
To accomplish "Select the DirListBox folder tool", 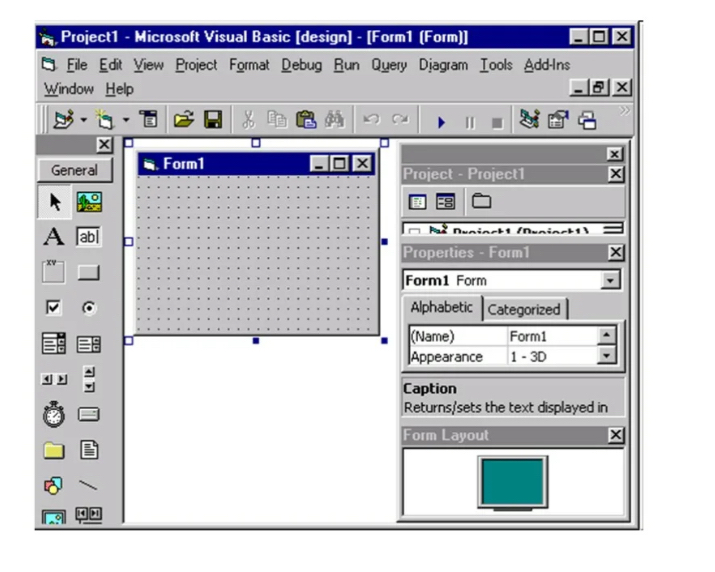I will coord(54,450).
